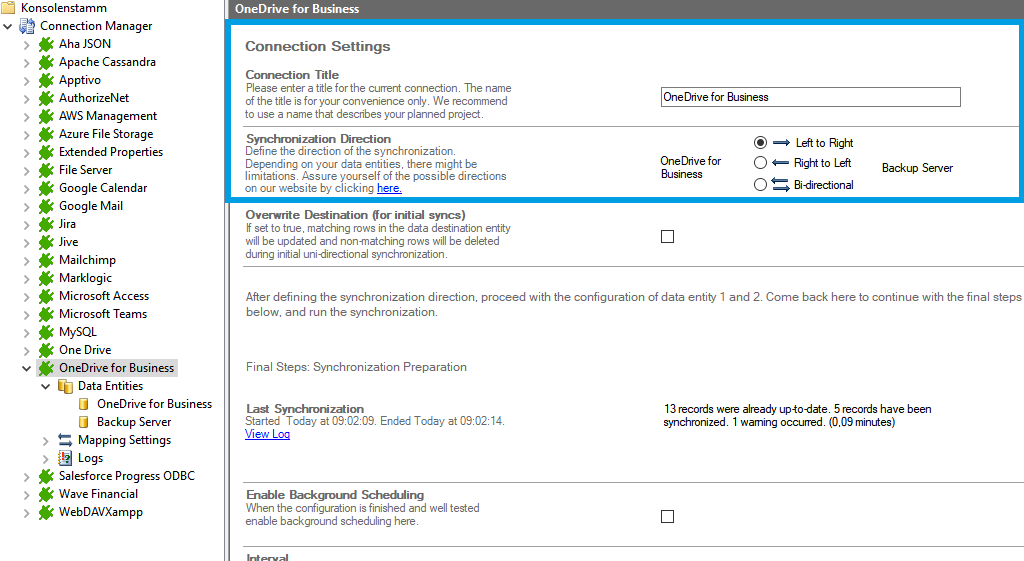This screenshot has width=1024, height=561.
Task: Enable the Overwrite Destination checkbox
Action: tap(668, 237)
